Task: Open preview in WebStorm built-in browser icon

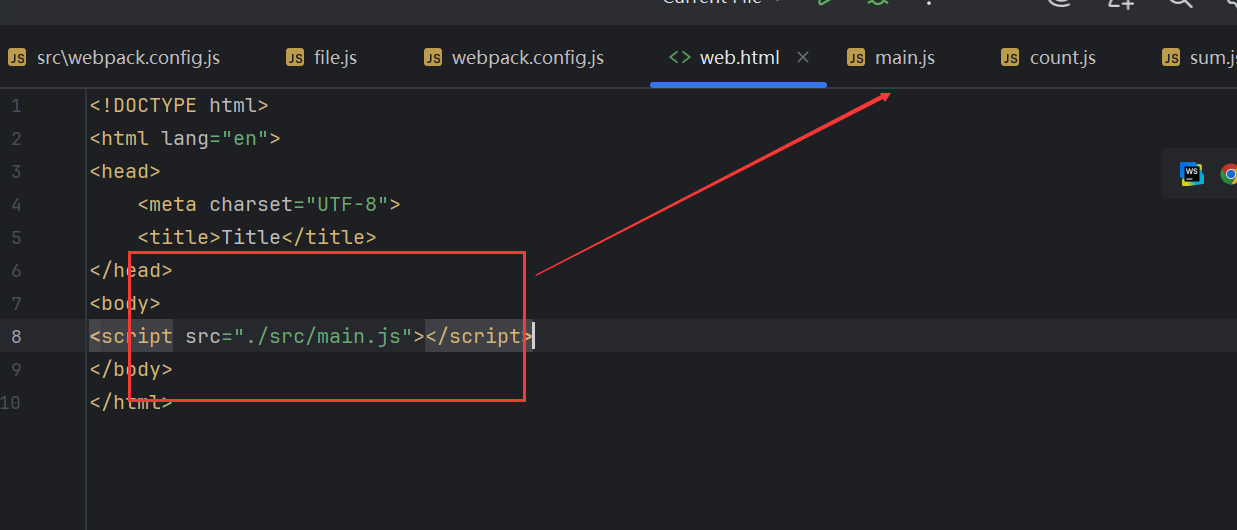Action: click(x=1191, y=174)
